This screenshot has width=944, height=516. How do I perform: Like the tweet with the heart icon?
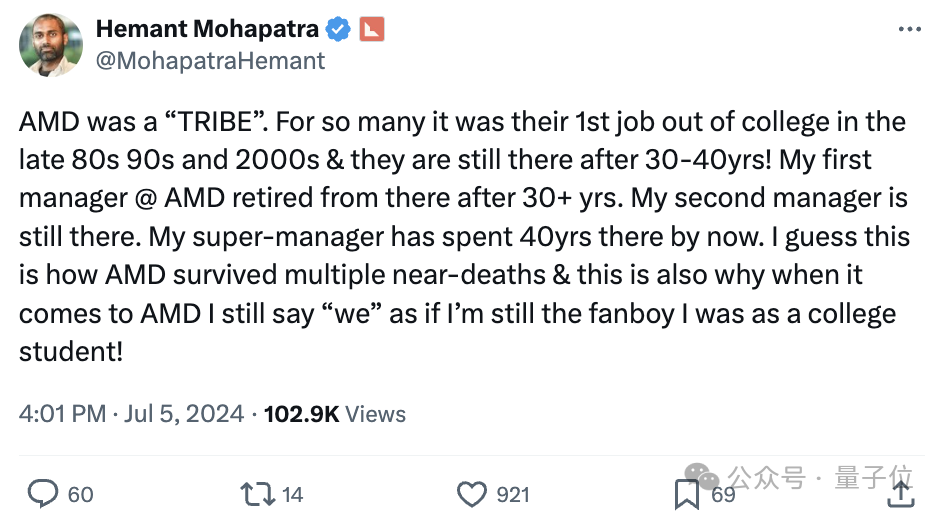(471, 493)
